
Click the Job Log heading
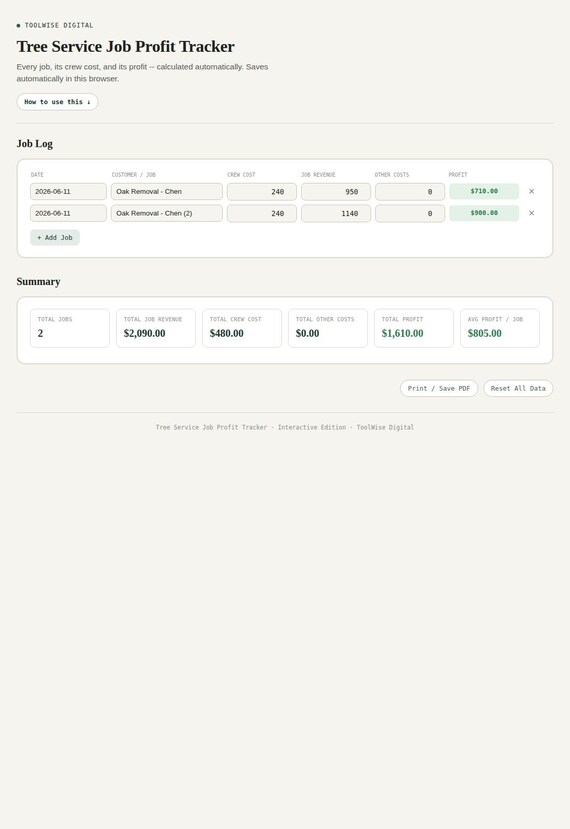click(x=34, y=144)
